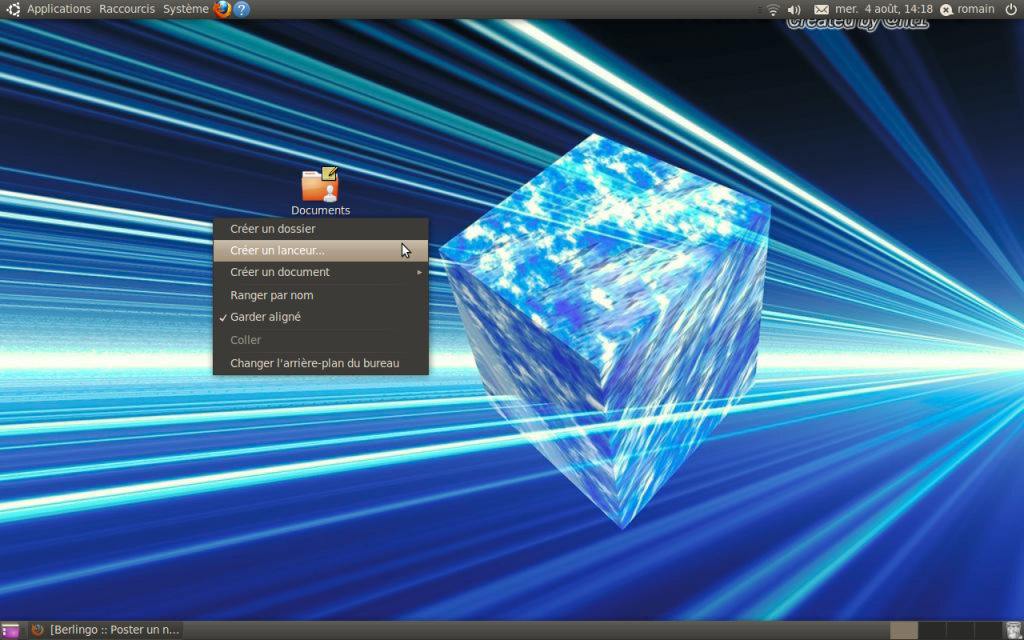1024x640 pixels.
Task: Switch to the Berlingo Firefox window in taskbar
Action: [106, 630]
